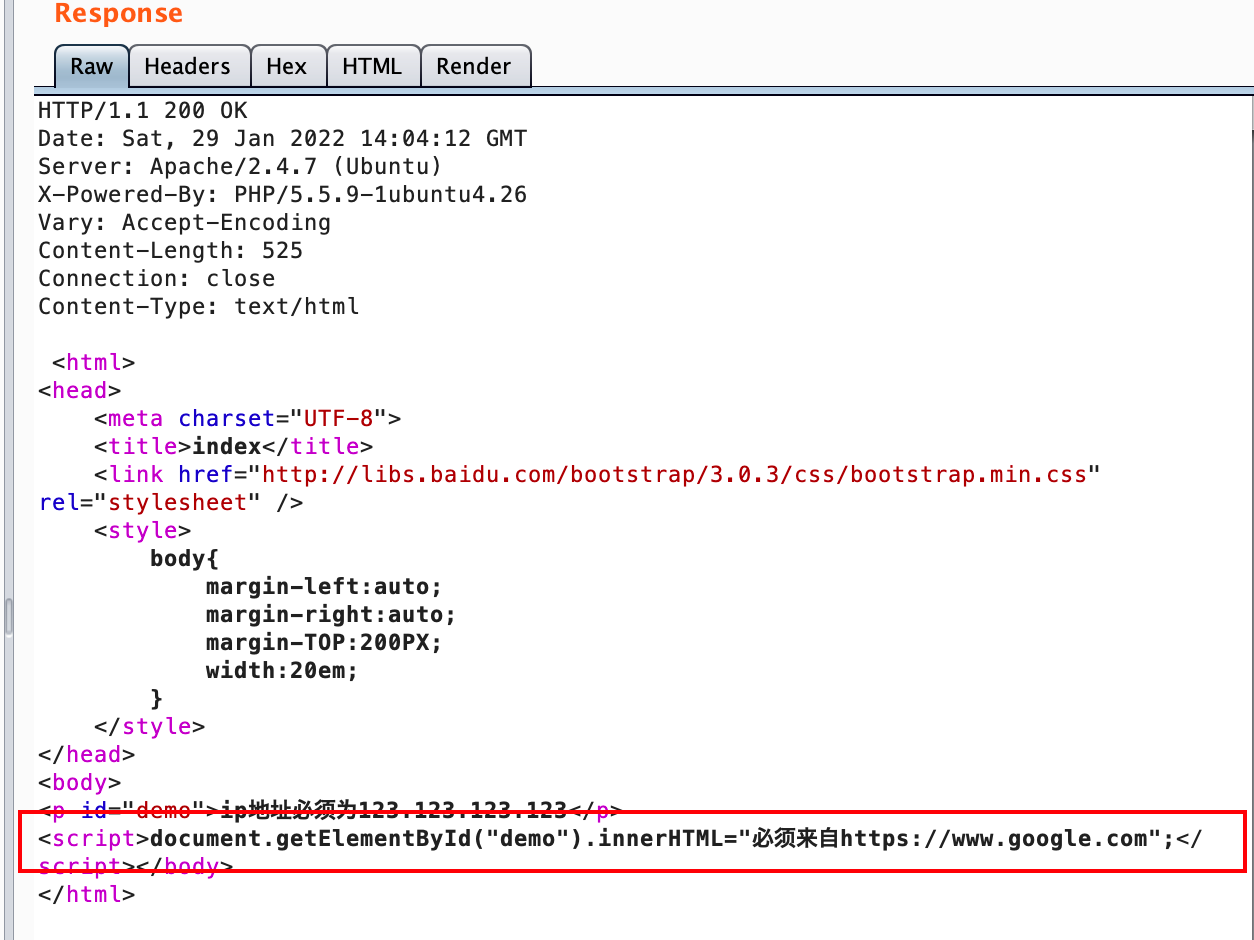Switch to the Hex tab
The image size is (1254, 940).
[287, 66]
